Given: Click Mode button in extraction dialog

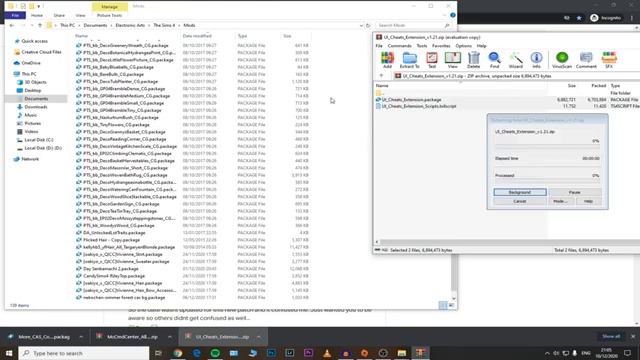Looking at the screenshot, I should click(560, 201).
